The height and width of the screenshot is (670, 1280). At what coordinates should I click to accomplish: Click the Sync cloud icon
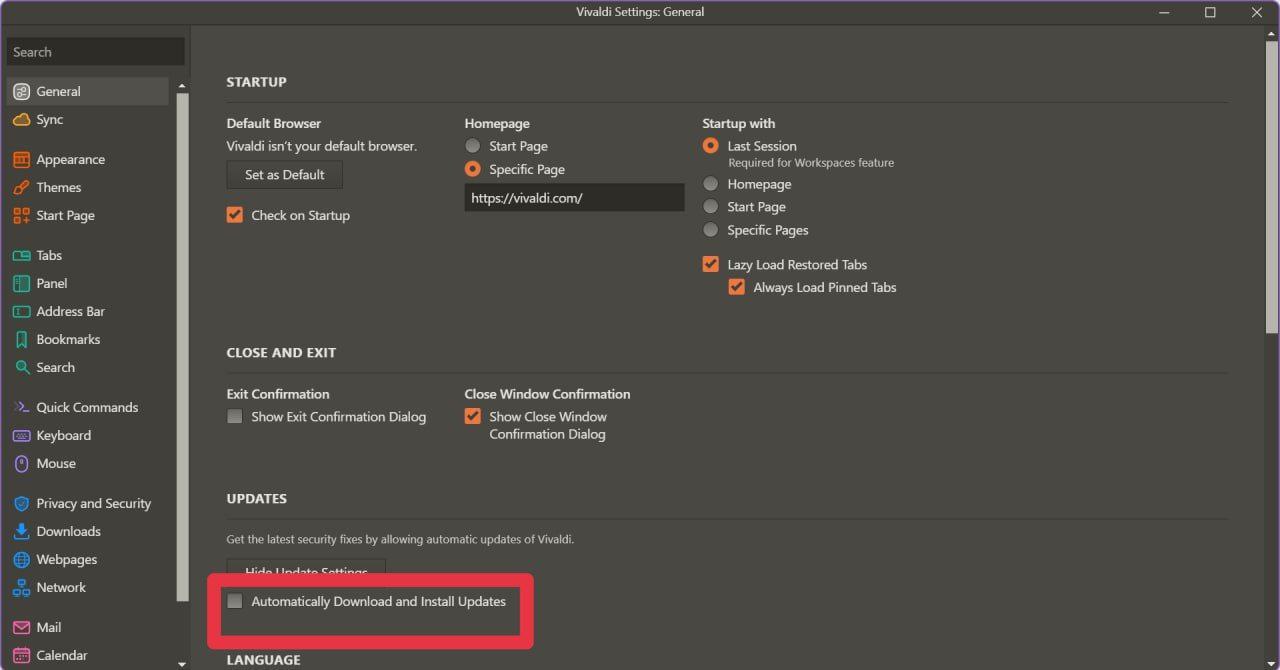[x=21, y=119]
